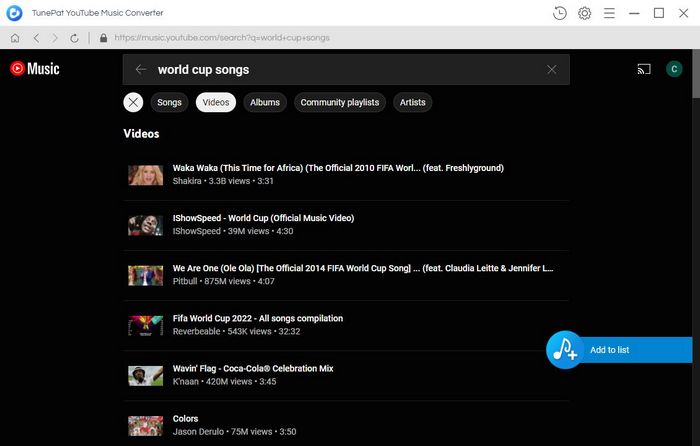Filter results by Songs
Viewport: 700px width, 446px height.
tap(169, 102)
